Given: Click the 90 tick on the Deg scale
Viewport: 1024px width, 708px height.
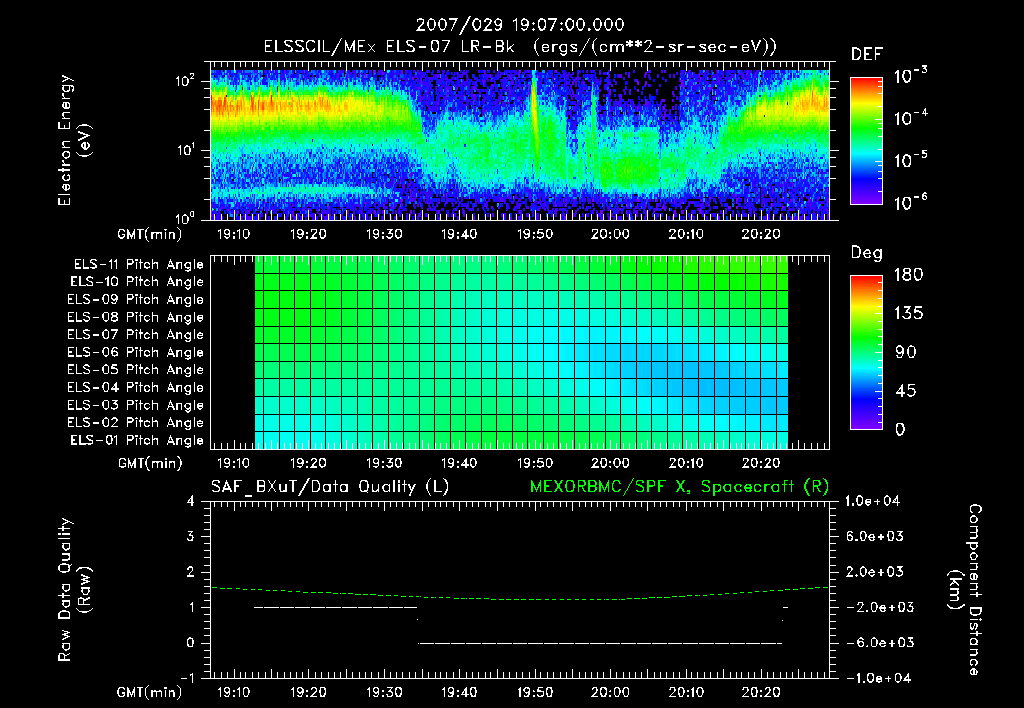Looking at the screenshot, I should pyautogui.click(x=906, y=353).
